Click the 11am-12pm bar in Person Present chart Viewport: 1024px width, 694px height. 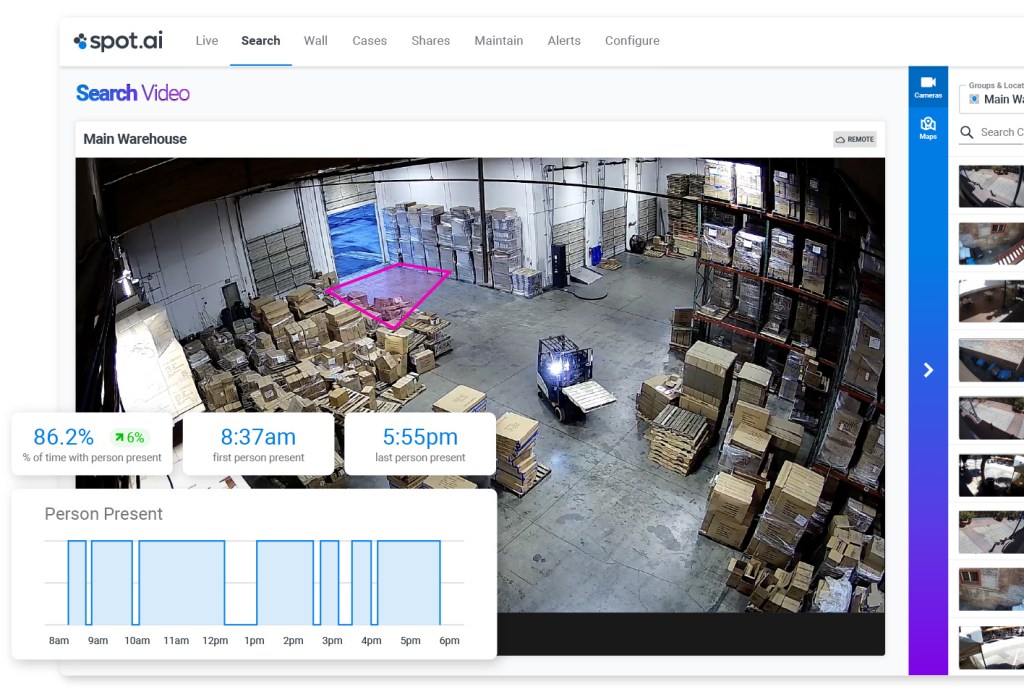182,582
